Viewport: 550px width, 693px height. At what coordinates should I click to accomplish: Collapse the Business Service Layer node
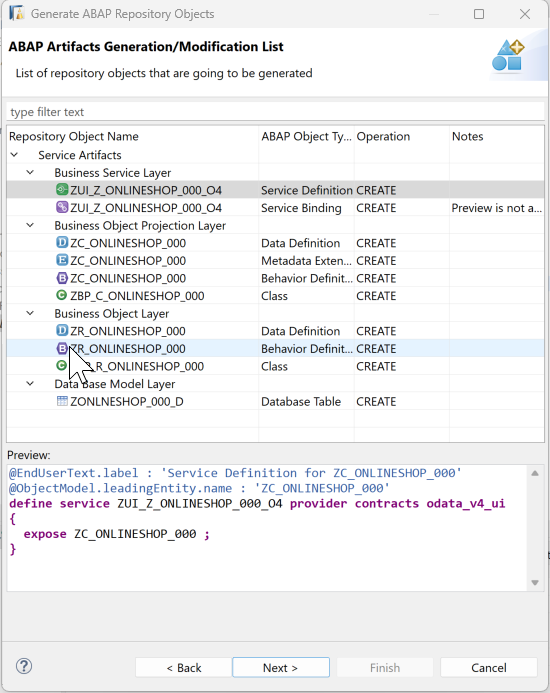tap(30, 172)
